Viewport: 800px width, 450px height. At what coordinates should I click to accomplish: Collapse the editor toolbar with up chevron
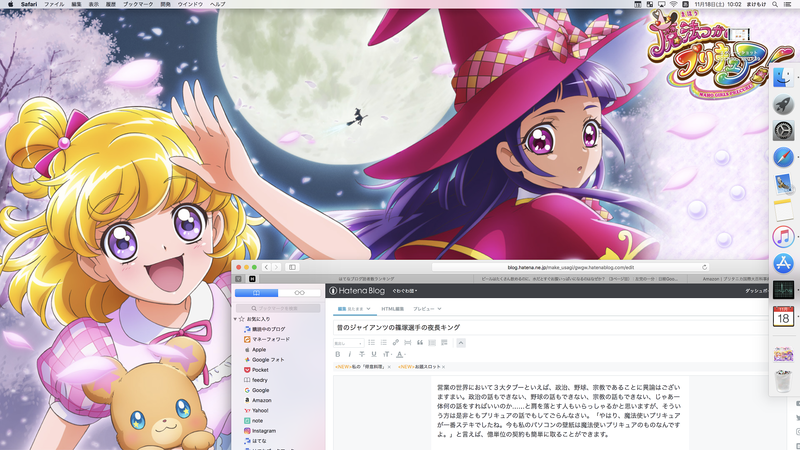[461, 342]
